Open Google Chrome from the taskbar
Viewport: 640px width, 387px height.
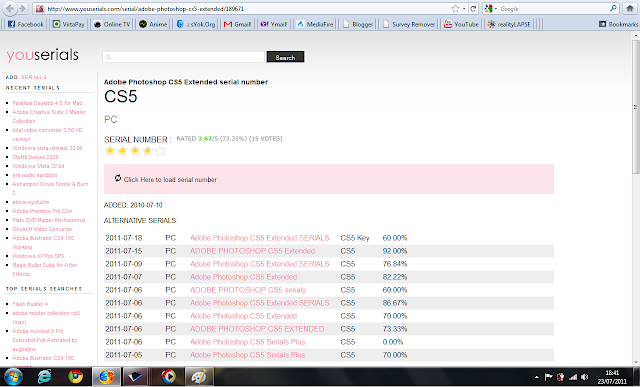point(75,376)
